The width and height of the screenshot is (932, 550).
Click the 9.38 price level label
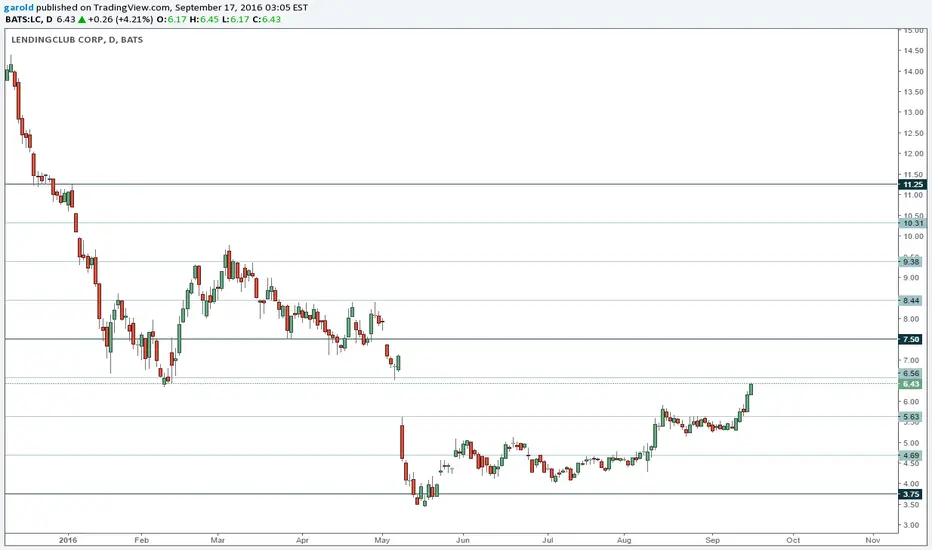coord(912,262)
